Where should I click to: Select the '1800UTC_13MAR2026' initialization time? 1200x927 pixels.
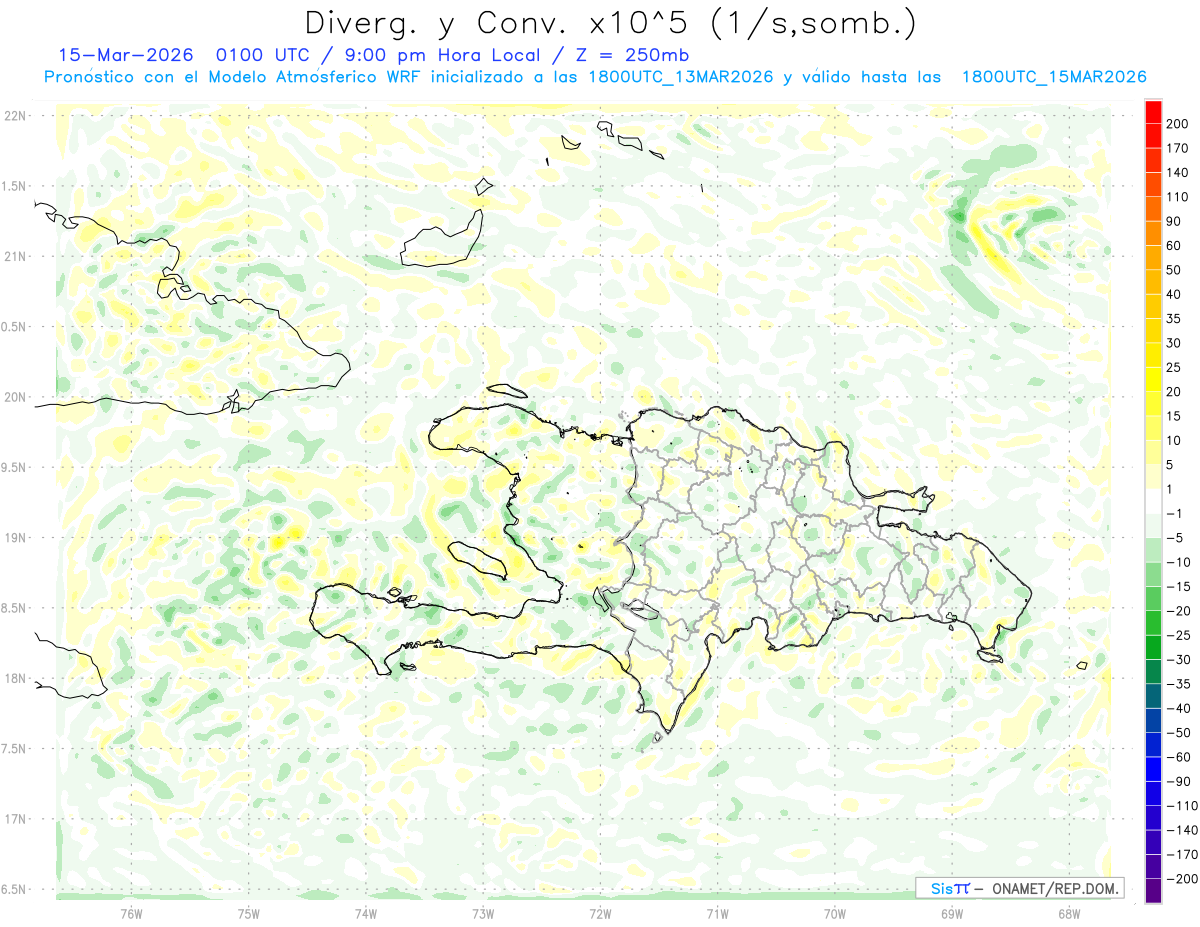[x=682, y=77]
